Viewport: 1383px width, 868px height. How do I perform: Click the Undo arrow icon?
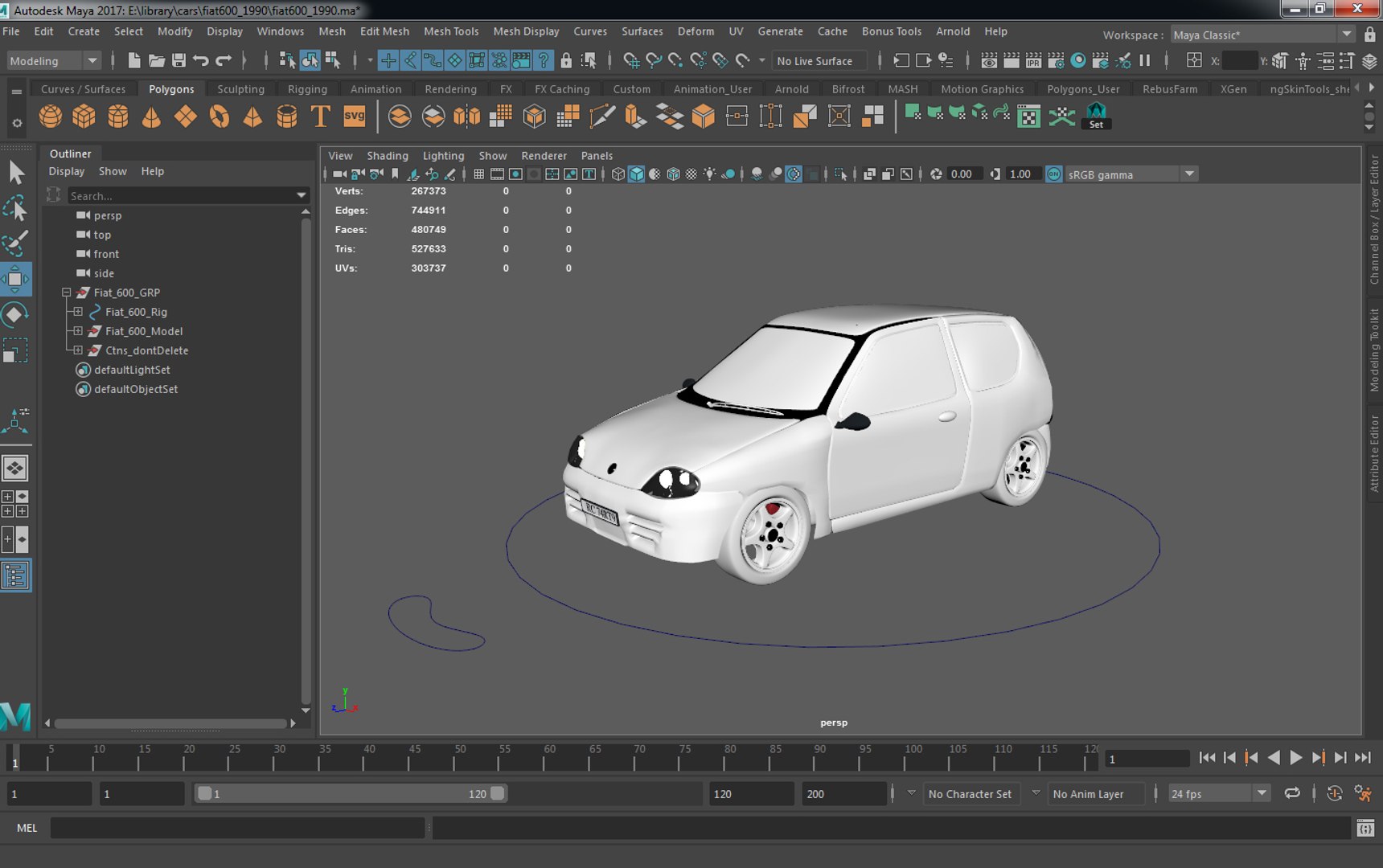[x=201, y=60]
